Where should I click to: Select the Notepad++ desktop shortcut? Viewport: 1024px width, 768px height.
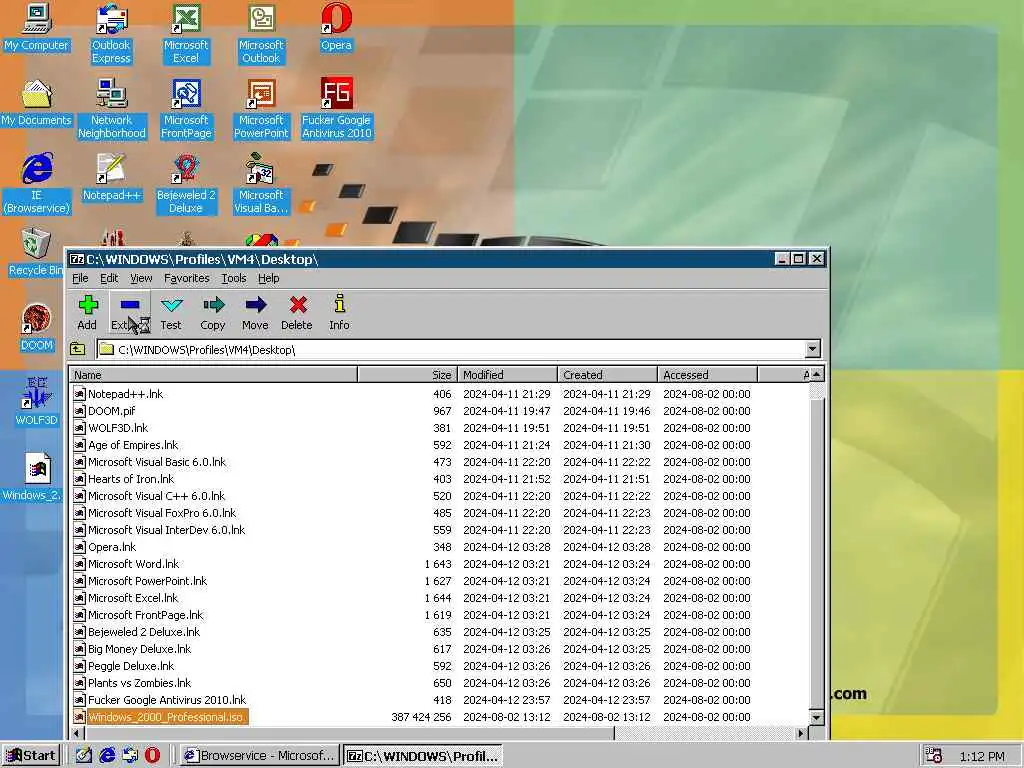click(x=112, y=178)
